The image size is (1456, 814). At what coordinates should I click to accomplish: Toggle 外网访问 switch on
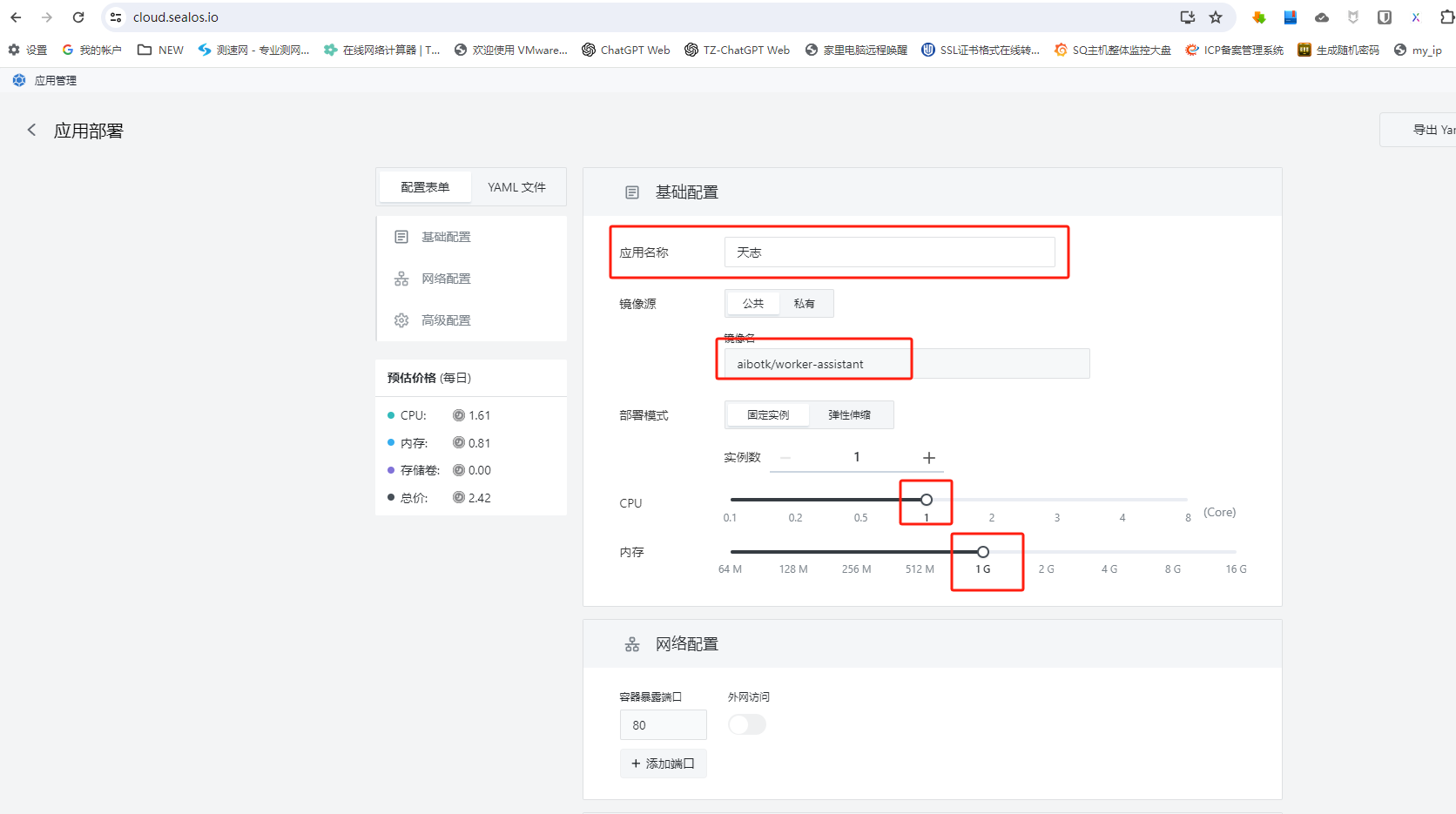[747, 724]
